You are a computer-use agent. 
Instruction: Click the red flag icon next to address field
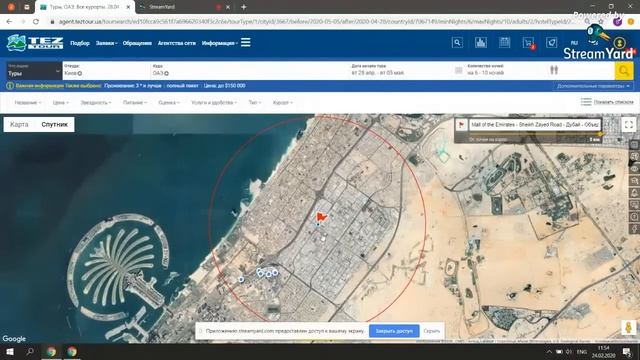[x=461, y=124]
